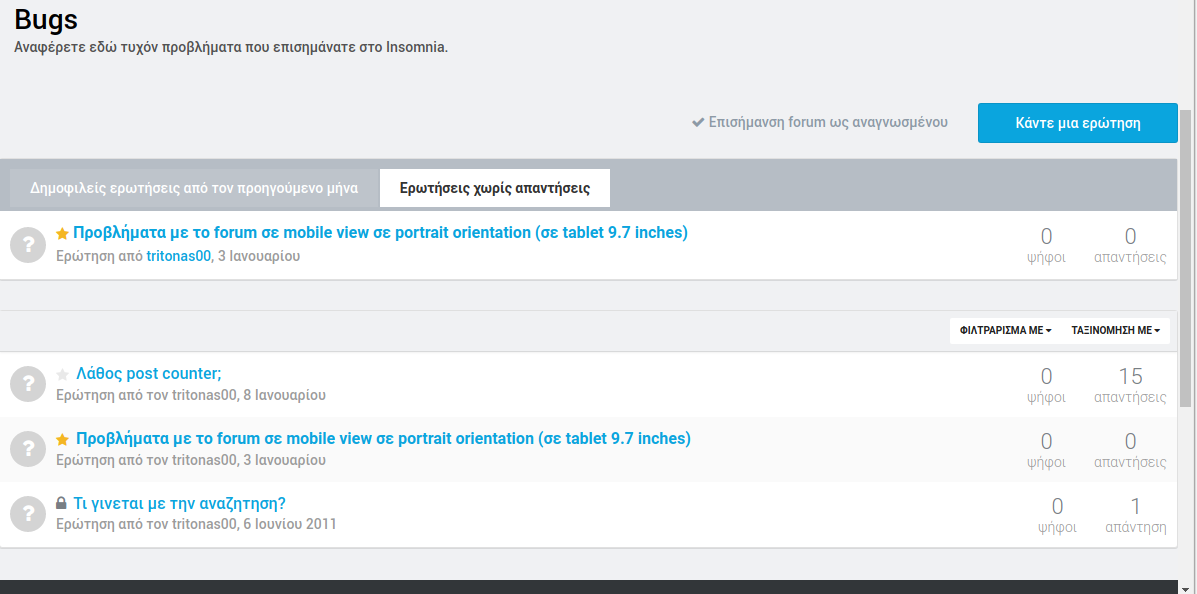Screen dimensions: 1197x594
Task: Click question mark icon of the featured top question
Action: pos(28,244)
